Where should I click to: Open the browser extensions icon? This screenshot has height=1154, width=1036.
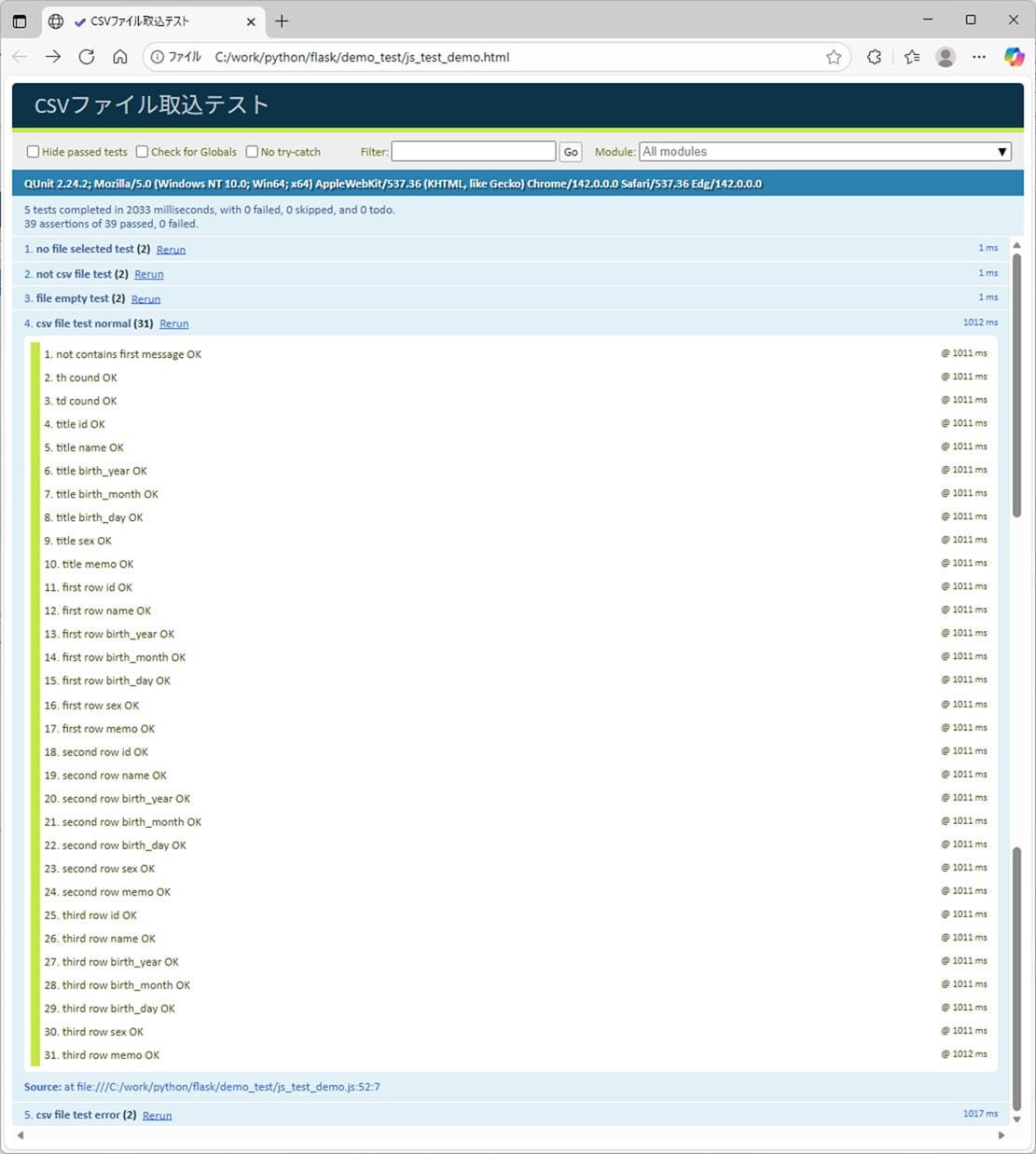point(874,57)
